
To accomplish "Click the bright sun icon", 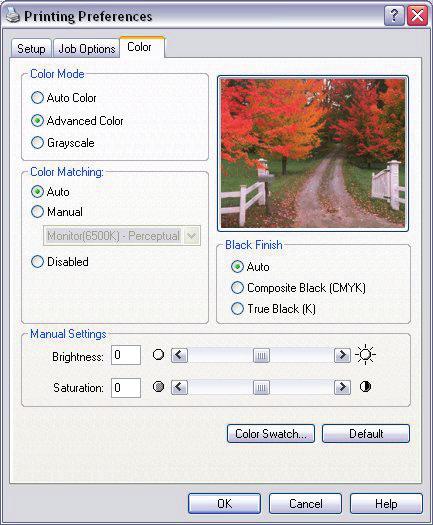I will tap(365, 355).
